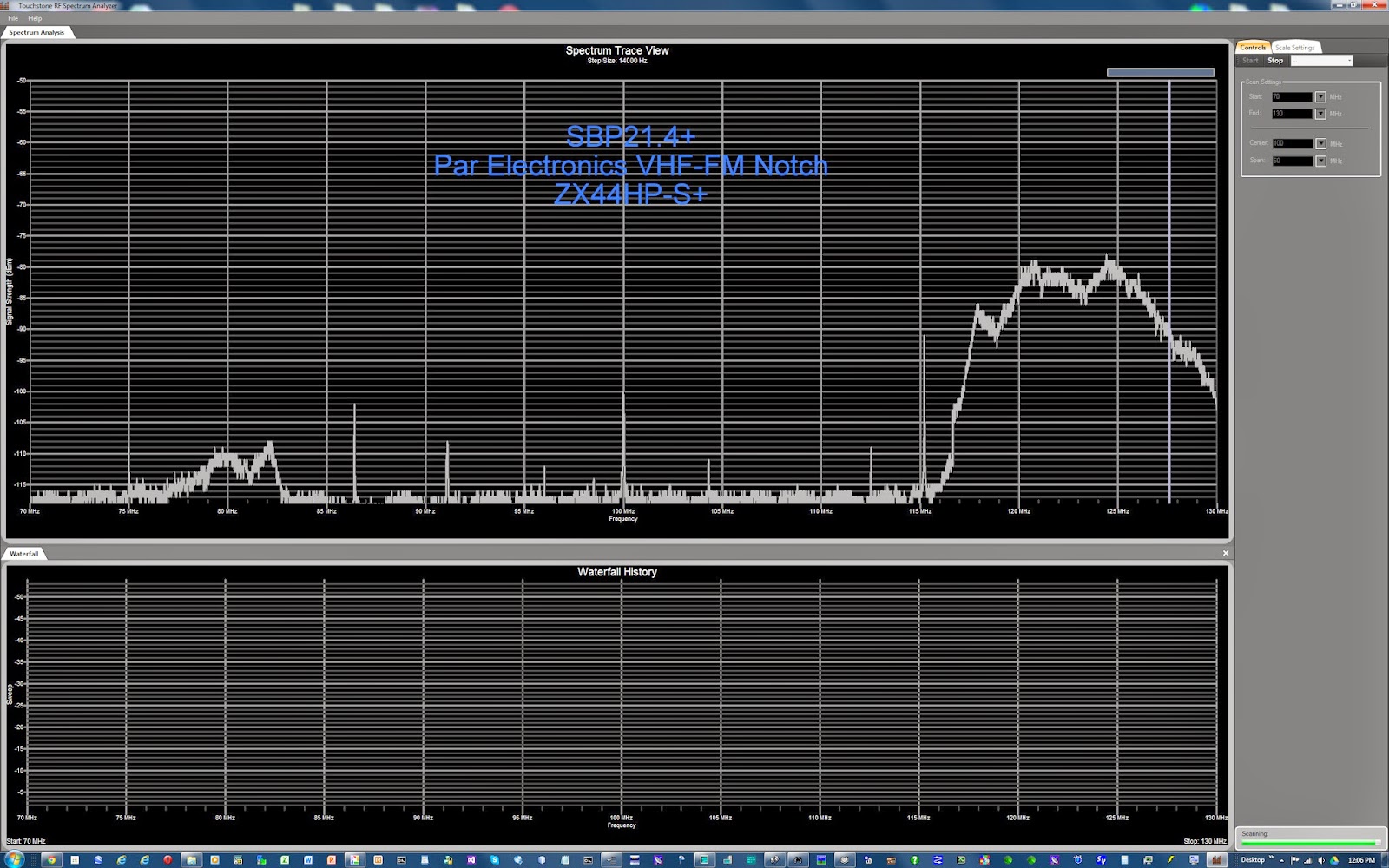Expand the End frequency dropdown arrow
The height and width of the screenshot is (868, 1389).
coord(1320,114)
